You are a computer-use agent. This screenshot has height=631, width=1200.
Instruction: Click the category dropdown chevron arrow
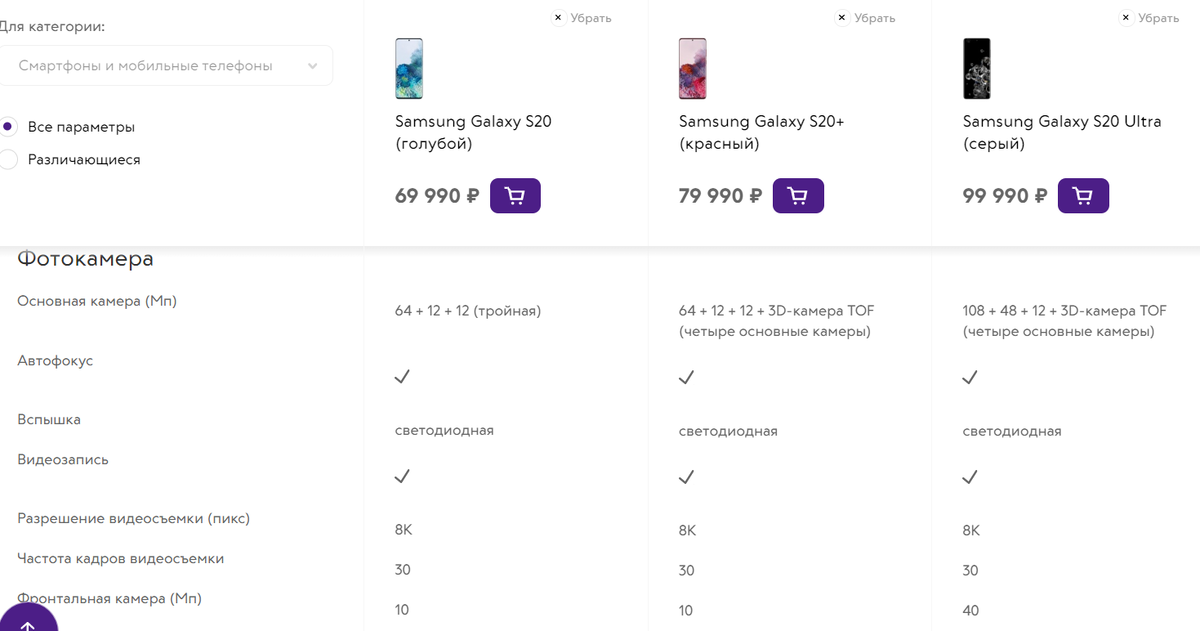[313, 66]
